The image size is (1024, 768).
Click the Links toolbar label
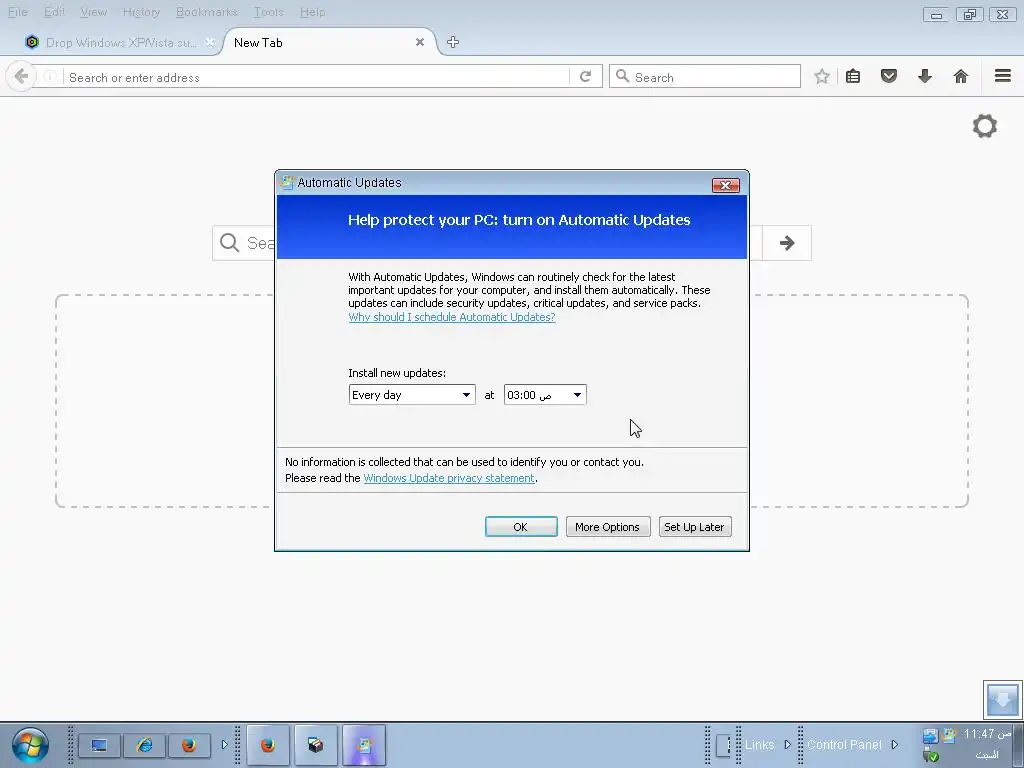pyautogui.click(x=760, y=744)
